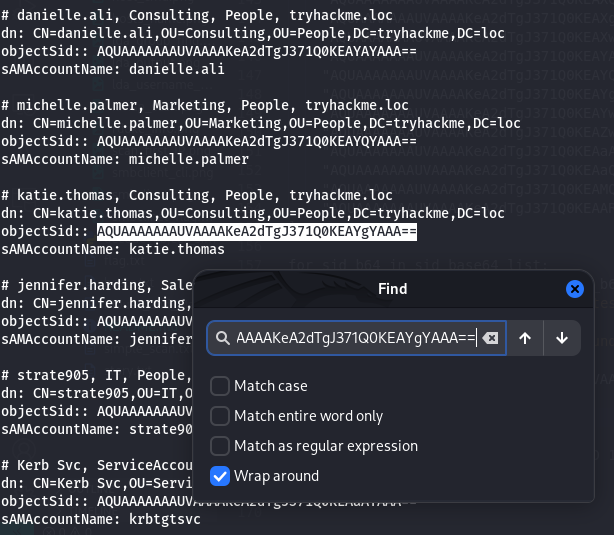This screenshot has width=614, height=535.
Task: Jump to previous match with up arrow
Action: coord(525,338)
